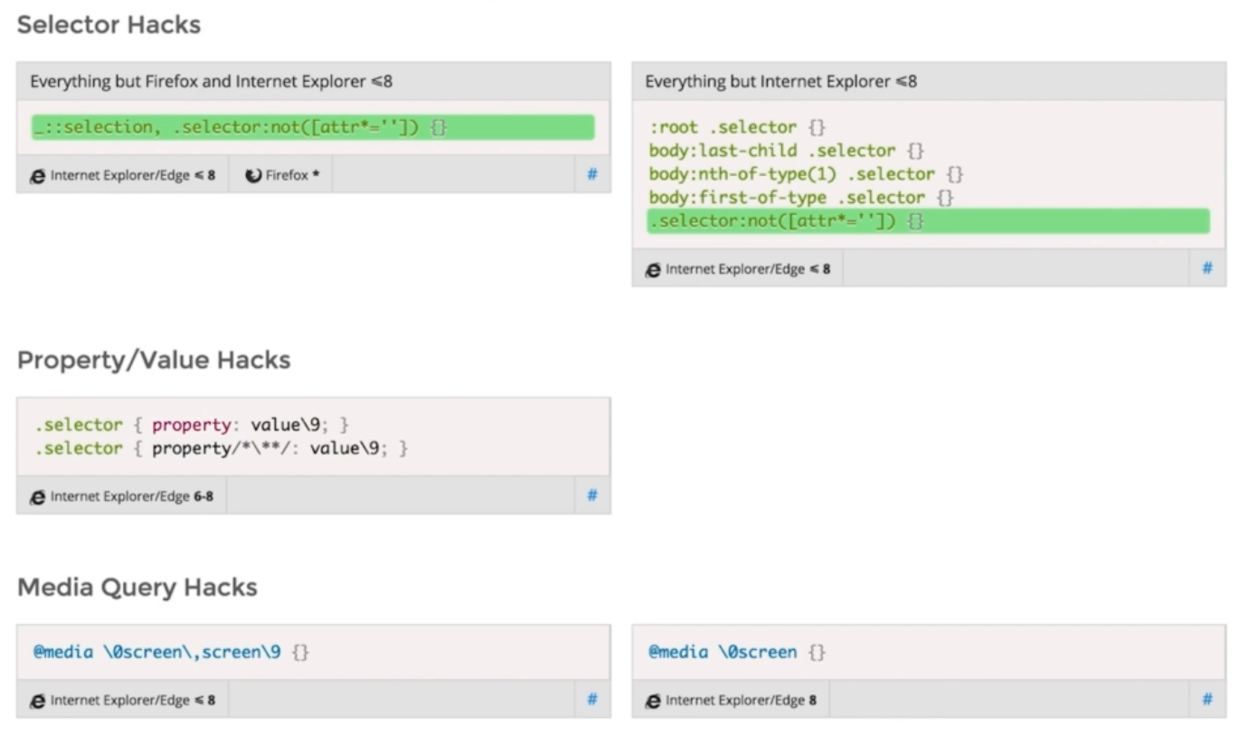Click the Selector Hacks heading
1241x743 pixels.
click(109, 25)
